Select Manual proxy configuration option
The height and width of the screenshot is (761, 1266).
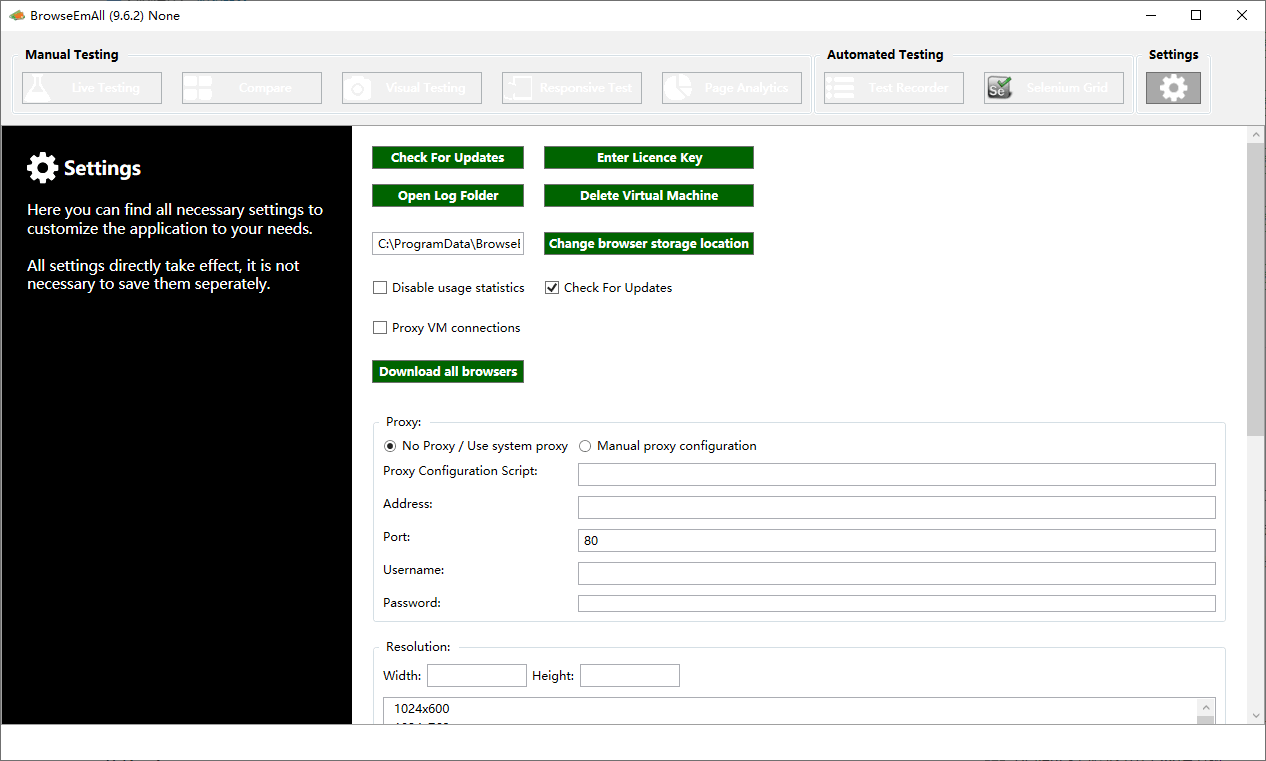pyautogui.click(x=585, y=446)
